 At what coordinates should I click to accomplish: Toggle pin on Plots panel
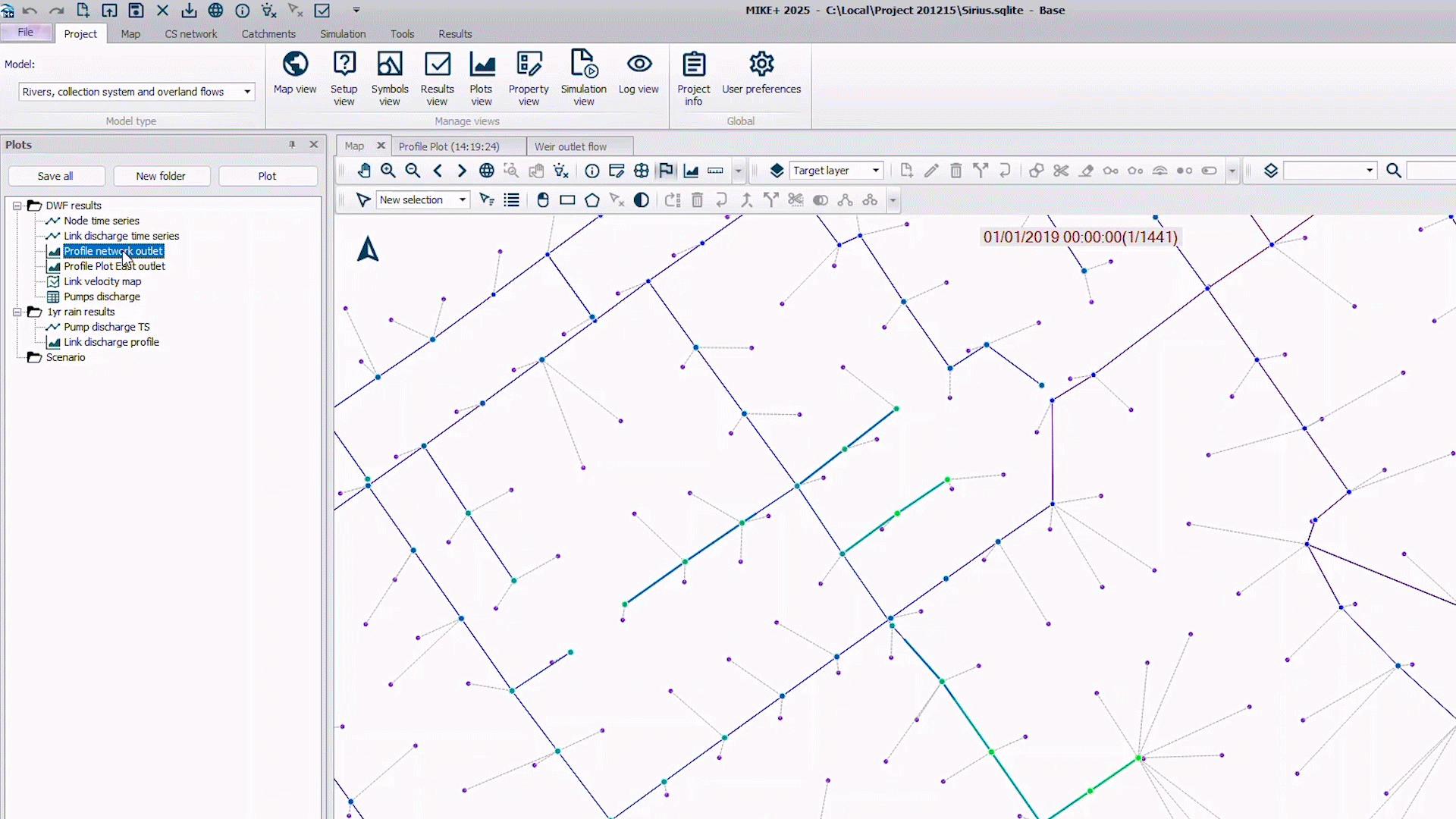pyautogui.click(x=292, y=144)
